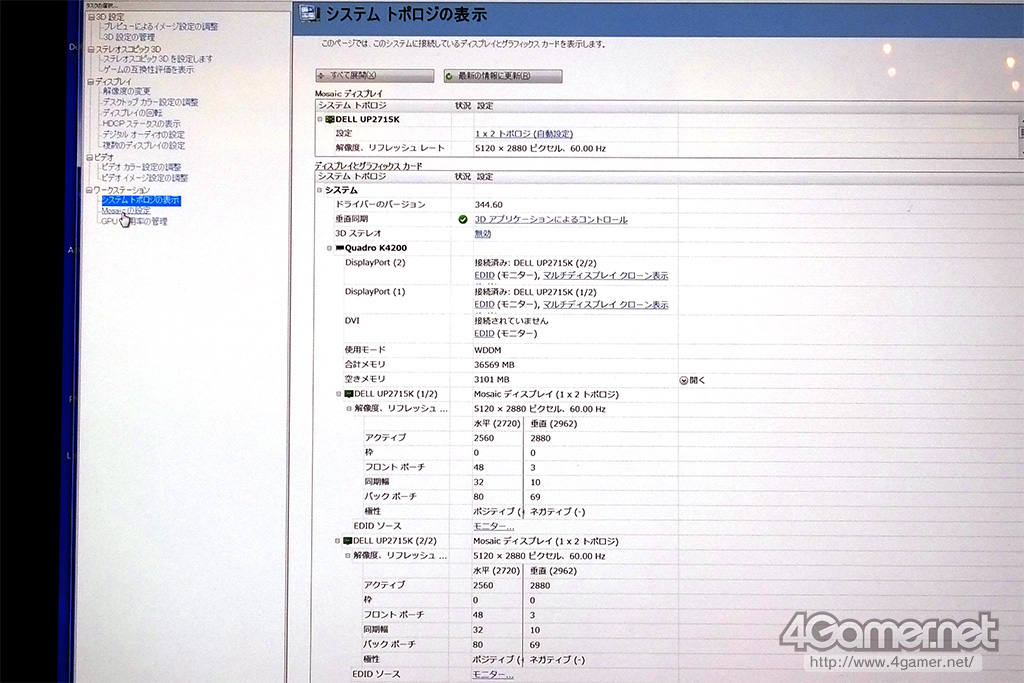The height and width of the screenshot is (683, 1024).
Task: Click the すべて展開(X) button
Action: (375, 76)
